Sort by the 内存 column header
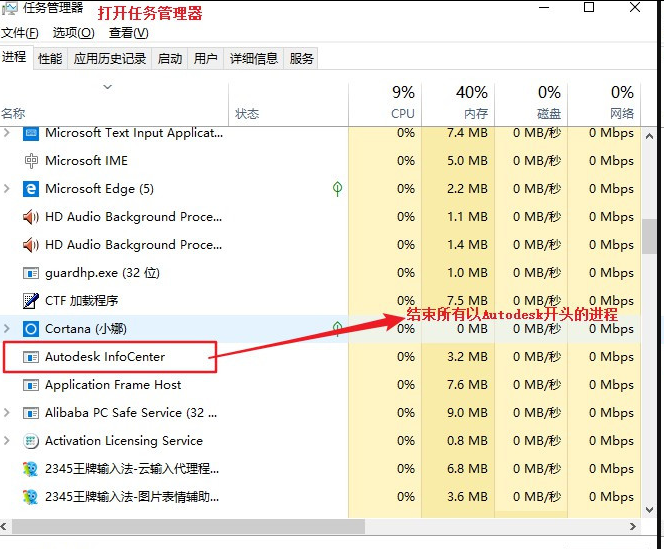 [458, 104]
